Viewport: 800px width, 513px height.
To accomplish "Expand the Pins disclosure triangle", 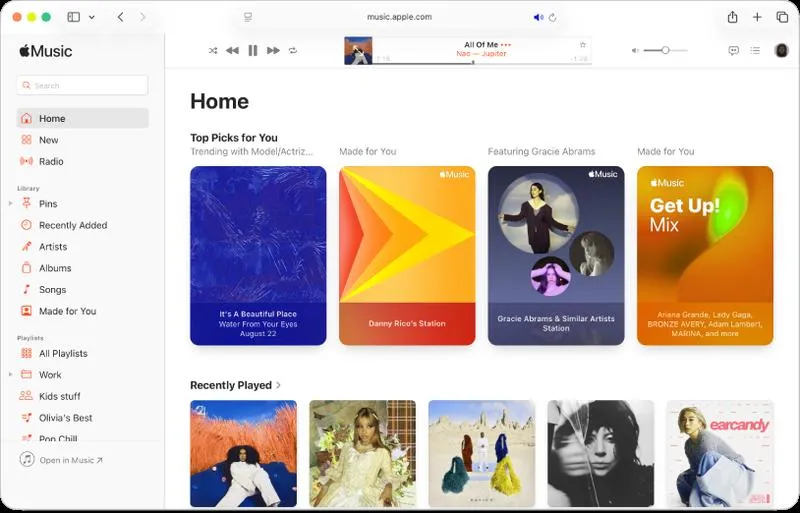I will click(x=10, y=204).
